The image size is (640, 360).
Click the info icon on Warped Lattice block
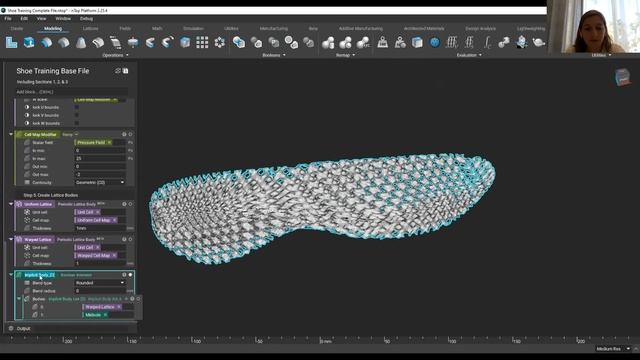tap(124, 240)
